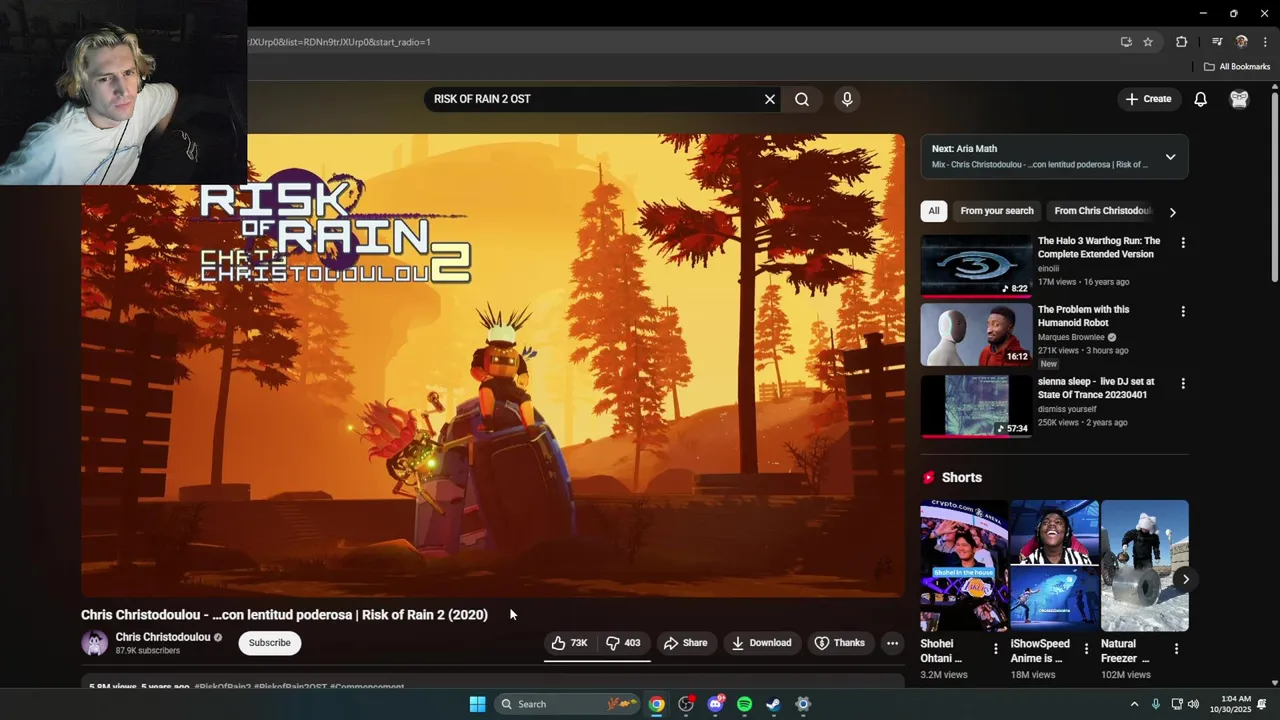Click the browser address bar URL
This screenshot has width=1280, height=720.
(340, 42)
